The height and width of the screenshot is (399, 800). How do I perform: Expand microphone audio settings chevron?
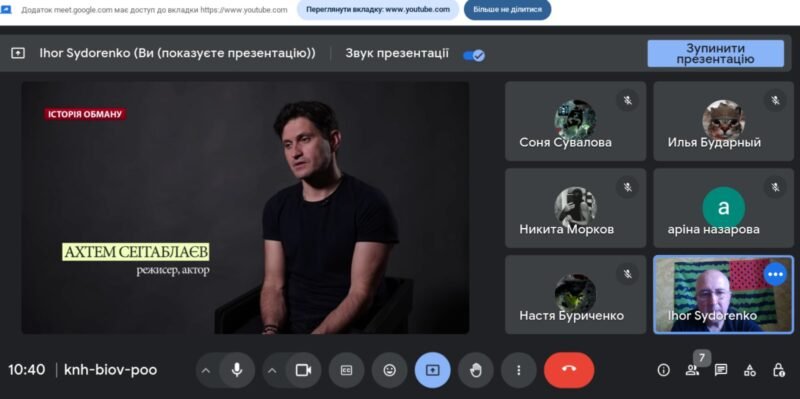coord(206,370)
